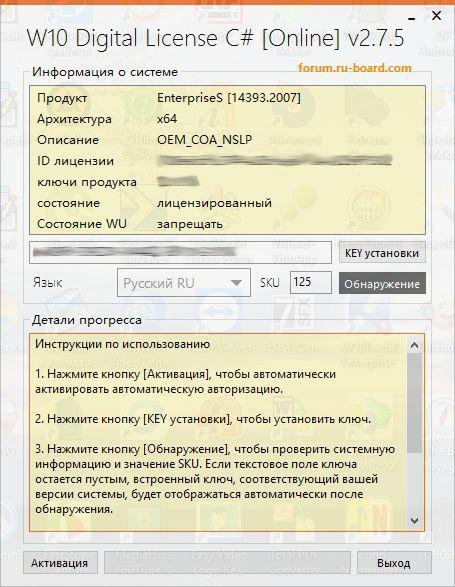The width and height of the screenshot is (455, 587).
Task: Click the scrollbar thumb in Детали прогресса
Action: point(414,403)
